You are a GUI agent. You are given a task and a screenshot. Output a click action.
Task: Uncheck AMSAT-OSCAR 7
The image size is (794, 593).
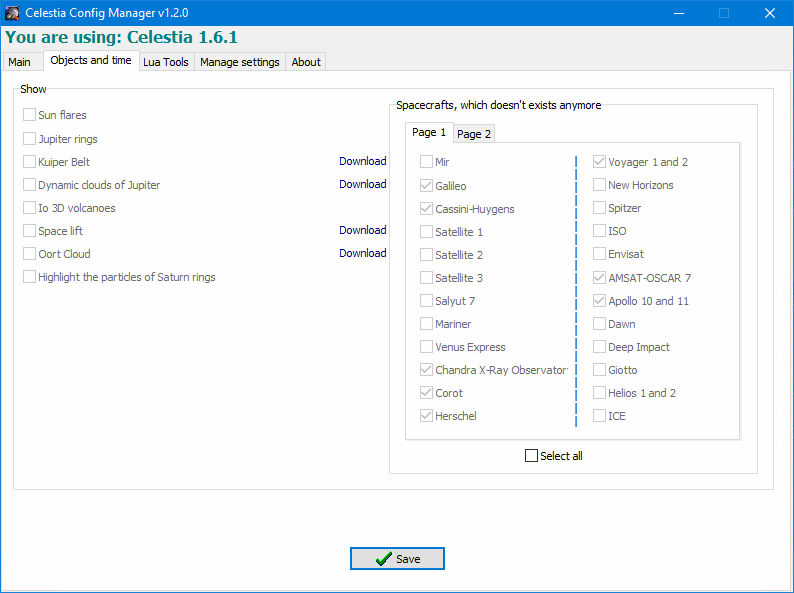click(600, 278)
